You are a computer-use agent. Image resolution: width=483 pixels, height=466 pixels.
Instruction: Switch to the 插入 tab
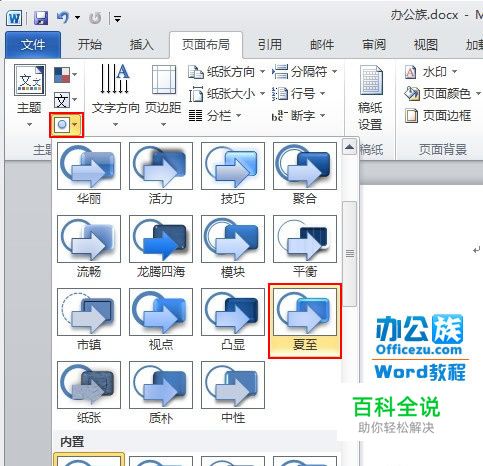tap(141, 45)
